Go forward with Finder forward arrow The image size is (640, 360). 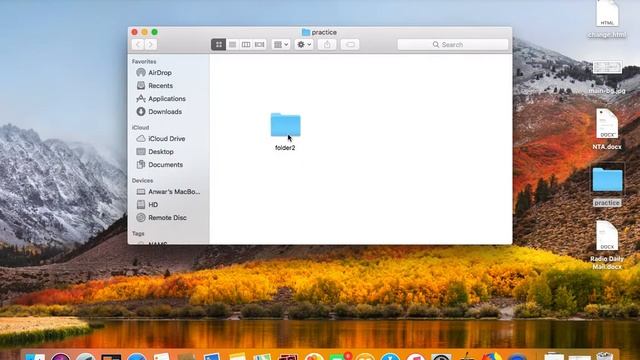tap(151, 44)
